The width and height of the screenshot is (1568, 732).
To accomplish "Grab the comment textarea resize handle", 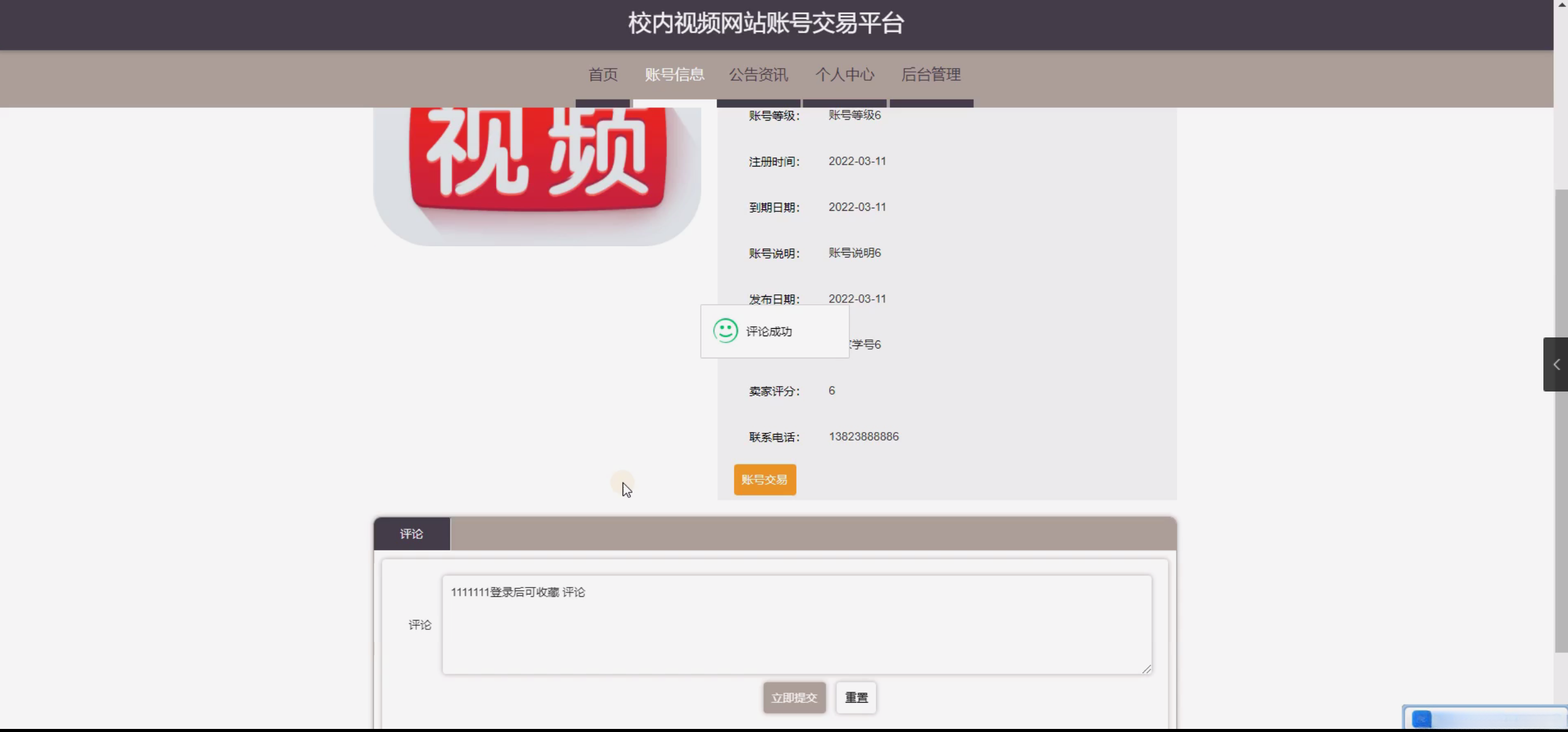I will pyautogui.click(x=1146, y=669).
